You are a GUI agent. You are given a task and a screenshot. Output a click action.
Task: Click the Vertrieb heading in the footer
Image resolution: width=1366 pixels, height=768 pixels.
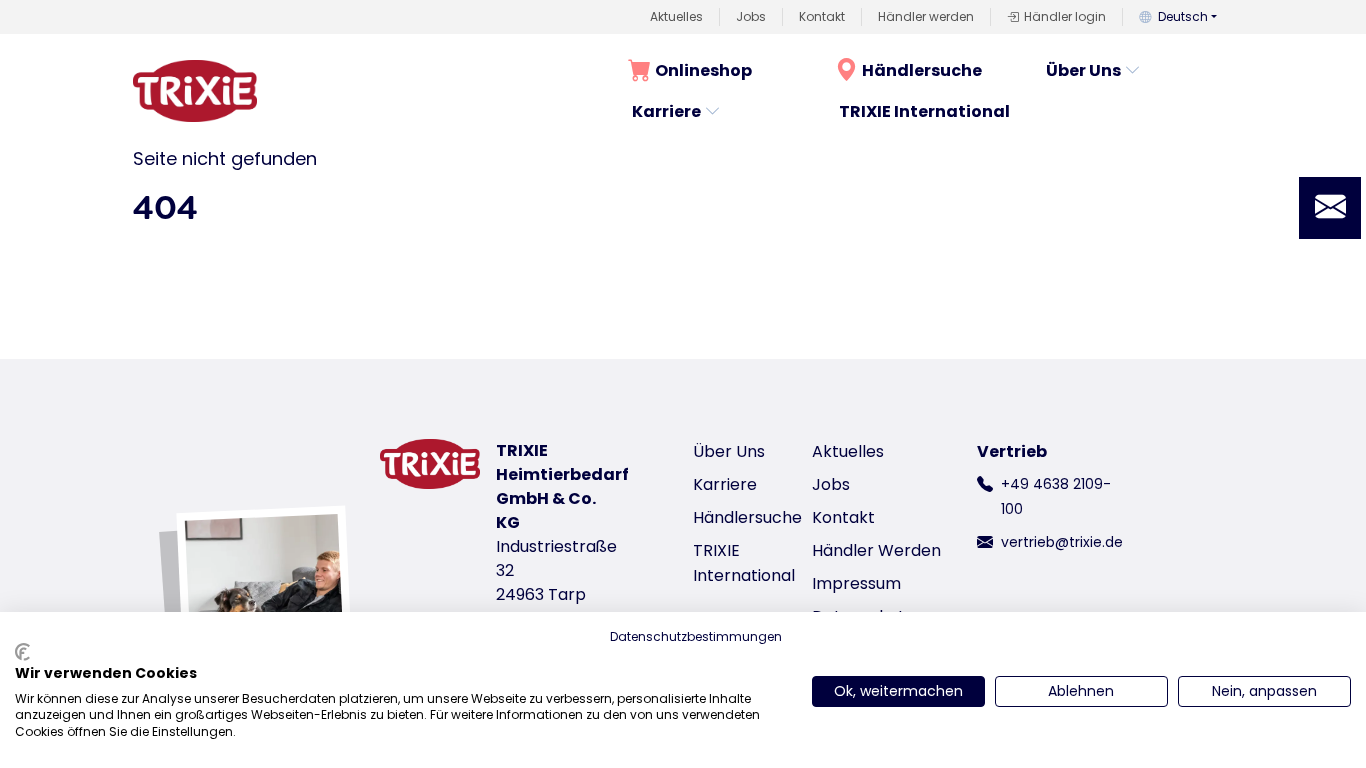point(1012,451)
